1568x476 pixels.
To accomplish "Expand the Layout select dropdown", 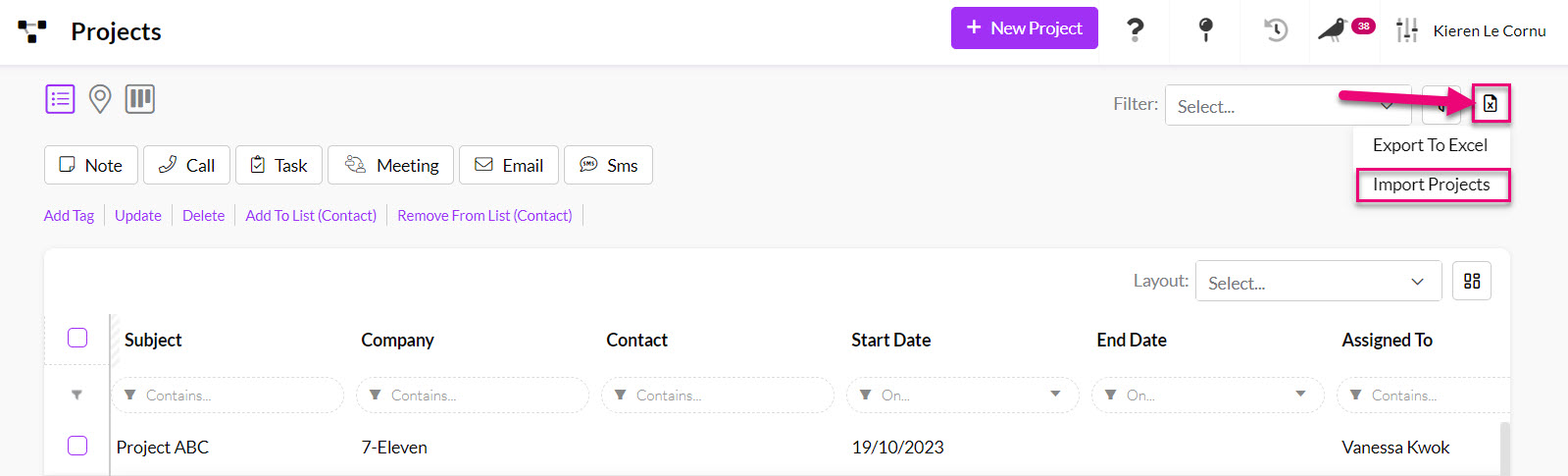I will (1318, 283).
